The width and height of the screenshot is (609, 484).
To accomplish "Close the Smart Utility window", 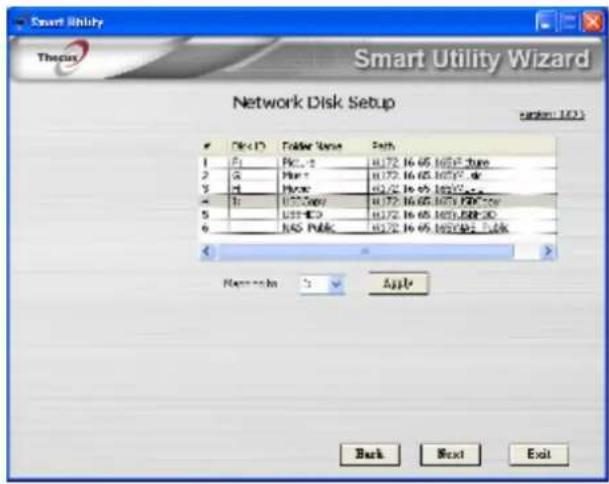I will [593, 22].
